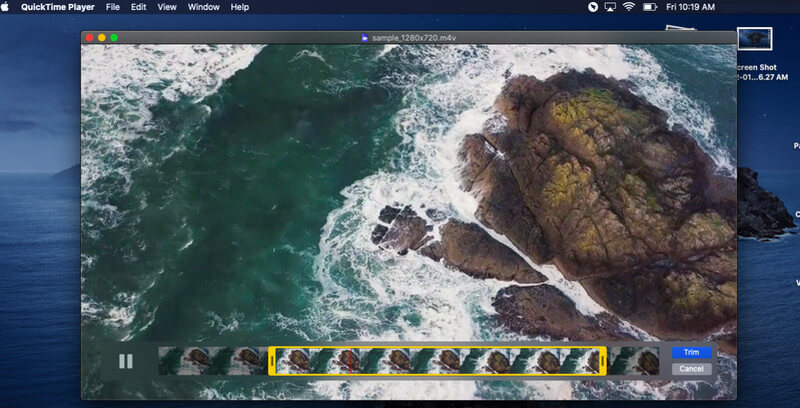Close the QuickTime window with the red button
The width and height of the screenshot is (800, 408).
pos(89,38)
